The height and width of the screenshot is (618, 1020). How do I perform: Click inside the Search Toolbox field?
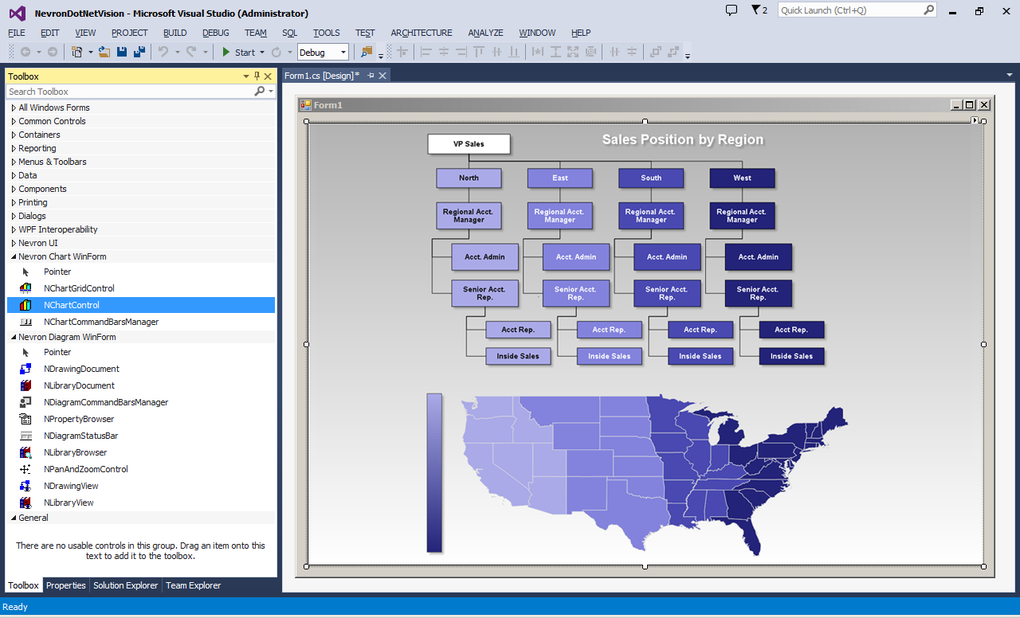[x=120, y=91]
